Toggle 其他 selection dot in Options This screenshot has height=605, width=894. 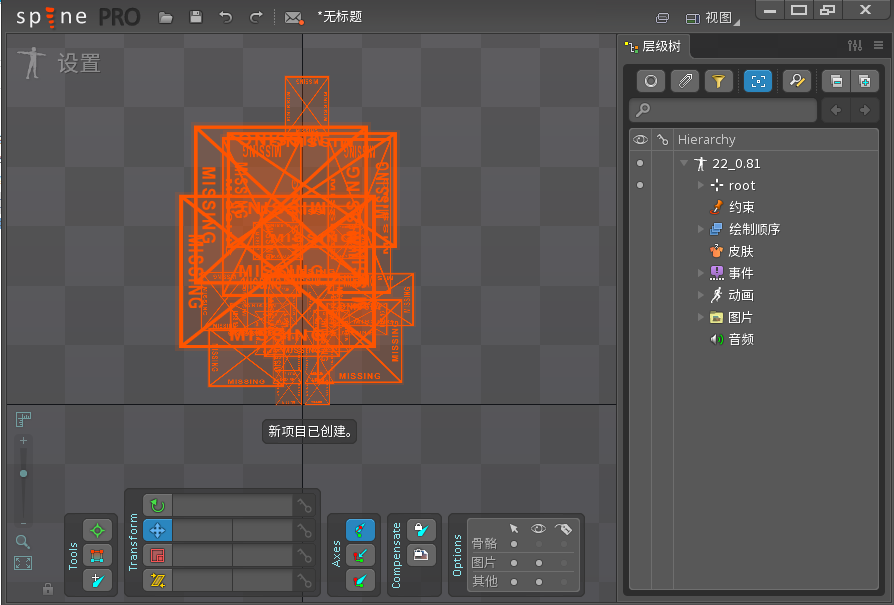tap(514, 582)
